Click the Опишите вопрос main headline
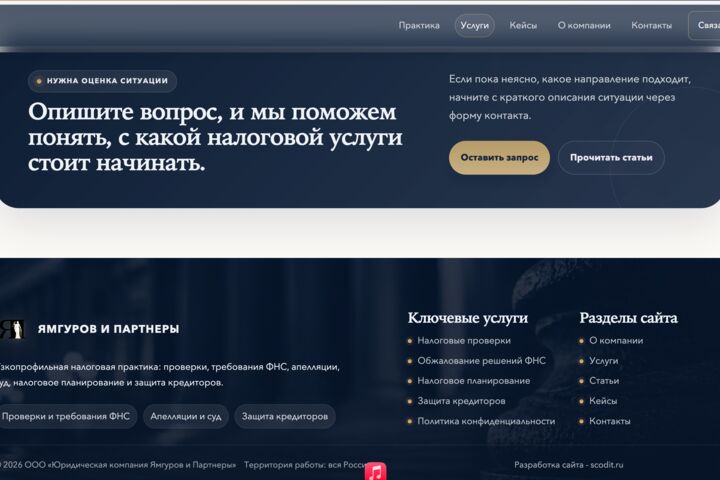This screenshot has width=720, height=480. 215,137
